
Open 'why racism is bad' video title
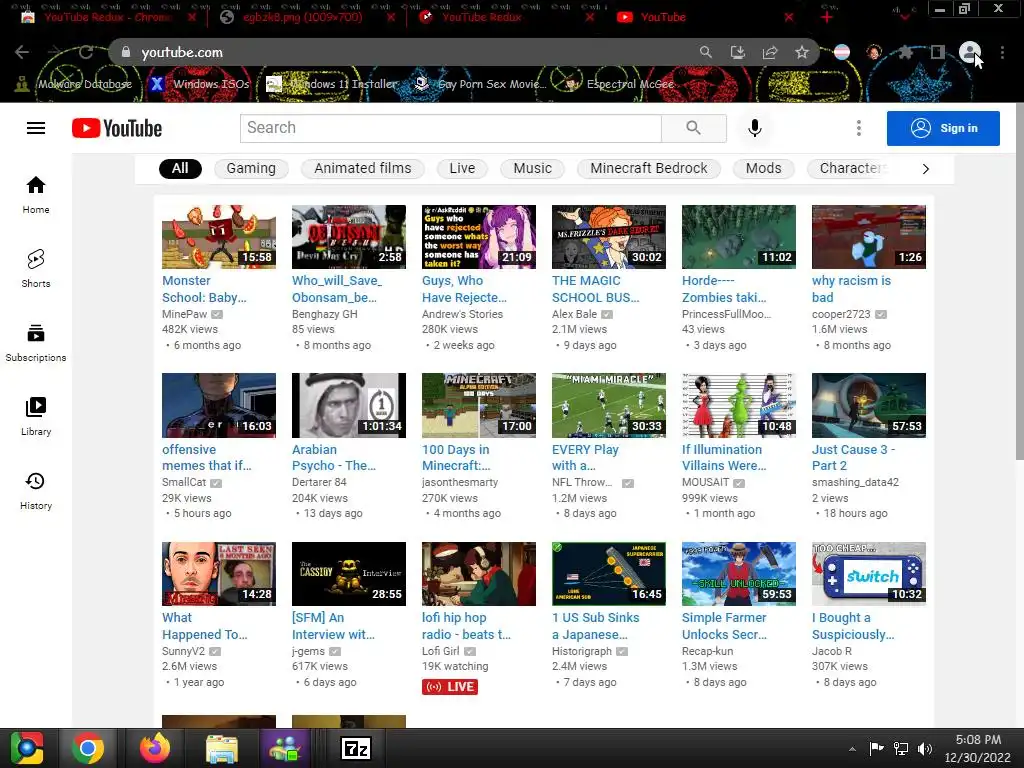(851, 289)
